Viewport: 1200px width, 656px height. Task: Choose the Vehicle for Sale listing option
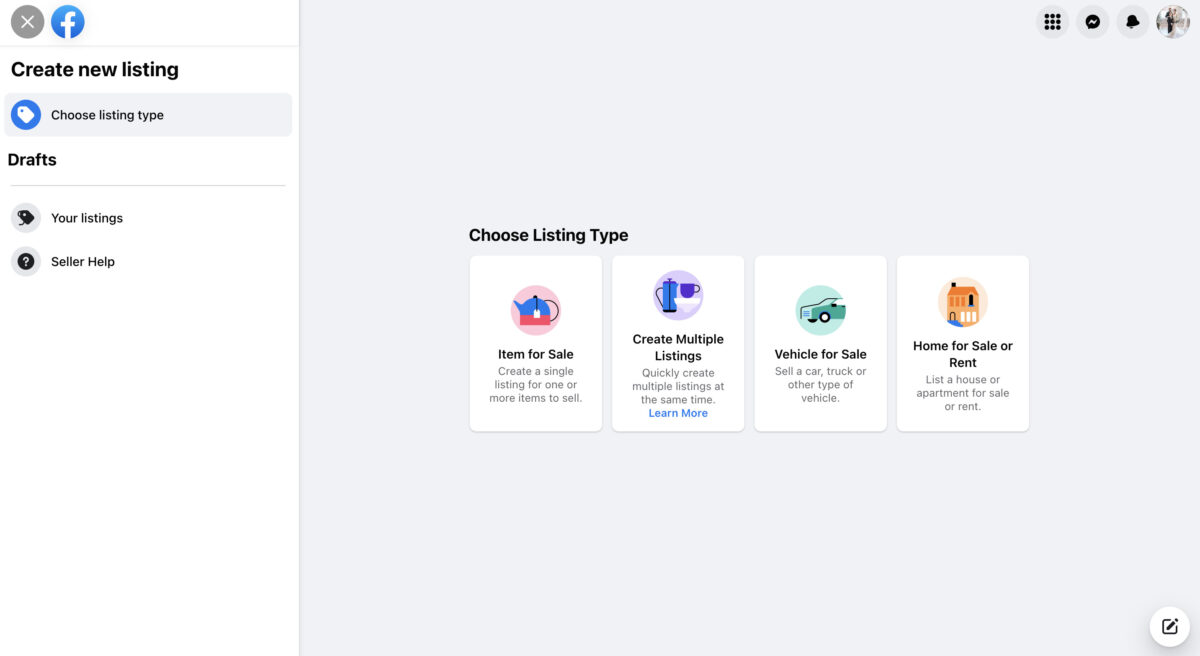(x=820, y=343)
